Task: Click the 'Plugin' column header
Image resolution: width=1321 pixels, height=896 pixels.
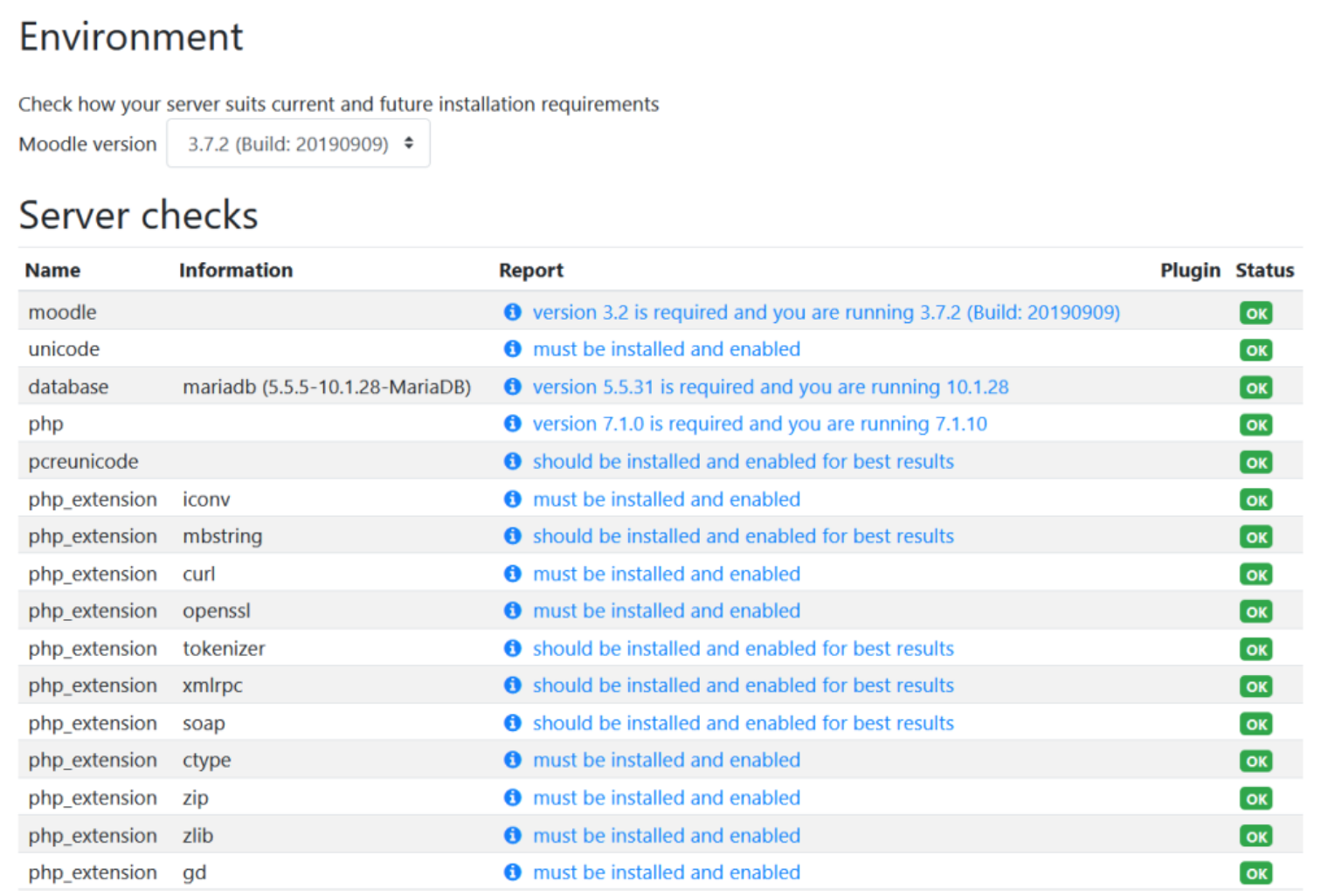Action: coord(1190,271)
